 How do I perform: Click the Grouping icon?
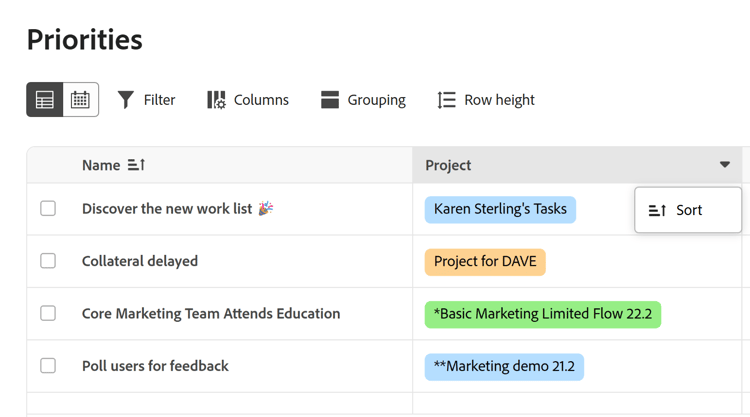tap(330, 100)
